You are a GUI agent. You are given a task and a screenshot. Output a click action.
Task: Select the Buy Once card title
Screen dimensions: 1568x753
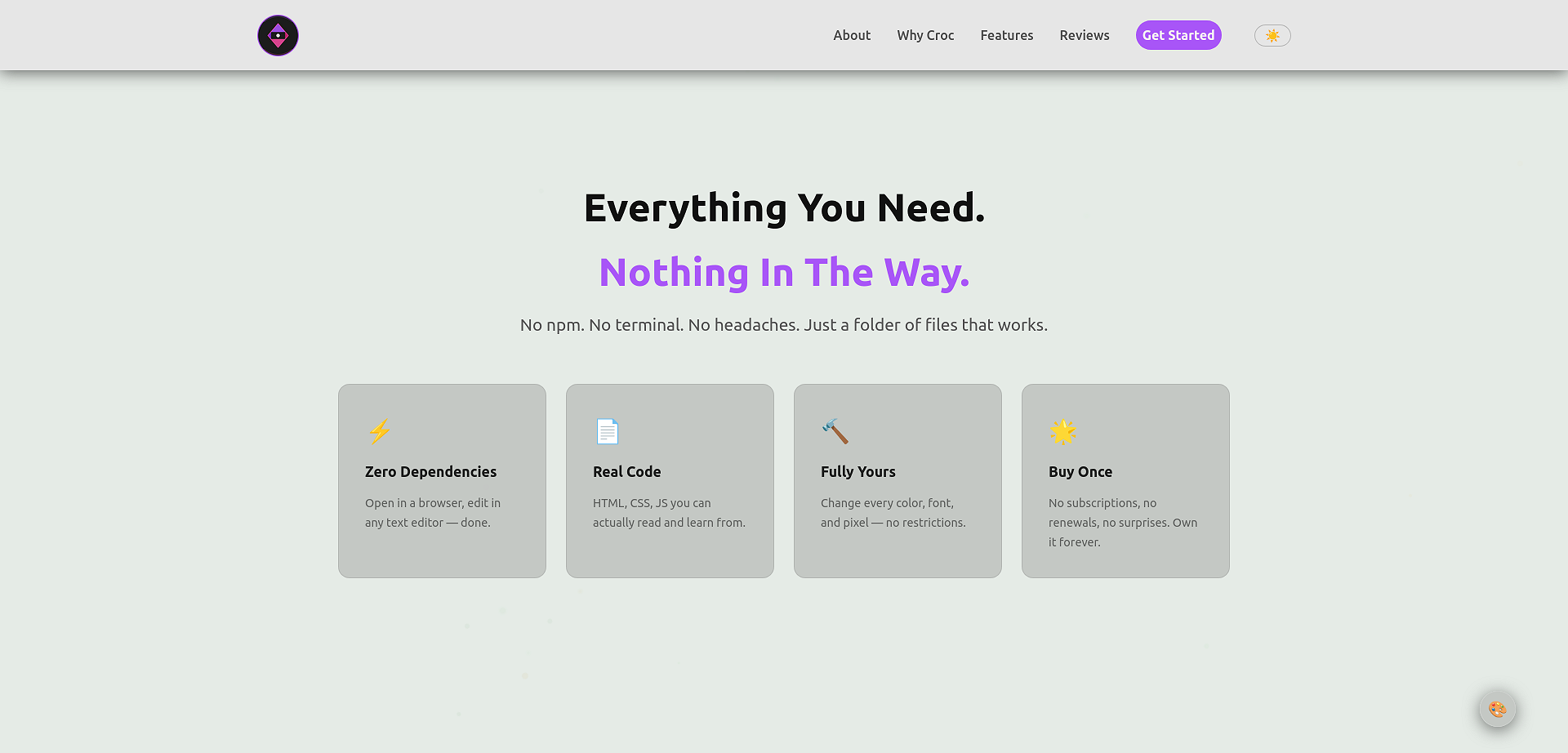(1080, 471)
